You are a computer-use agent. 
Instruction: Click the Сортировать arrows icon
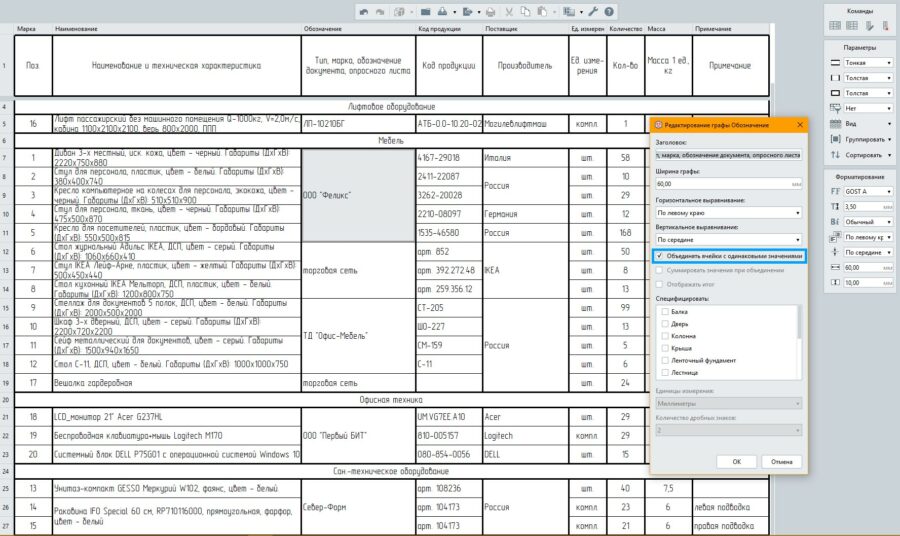[835, 154]
